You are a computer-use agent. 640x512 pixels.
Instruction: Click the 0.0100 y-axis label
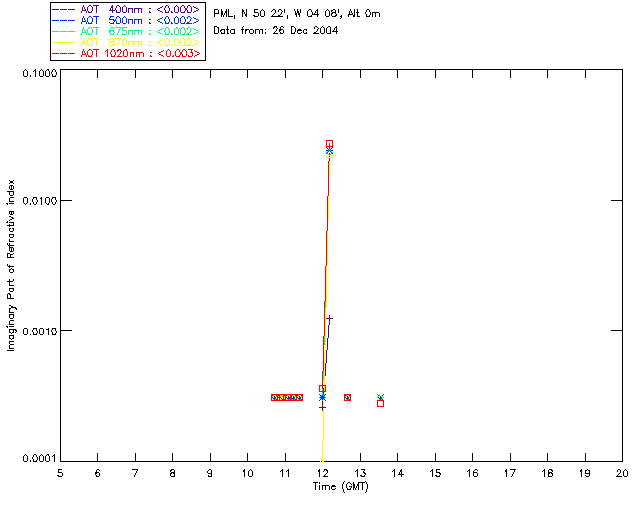(x=39, y=201)
